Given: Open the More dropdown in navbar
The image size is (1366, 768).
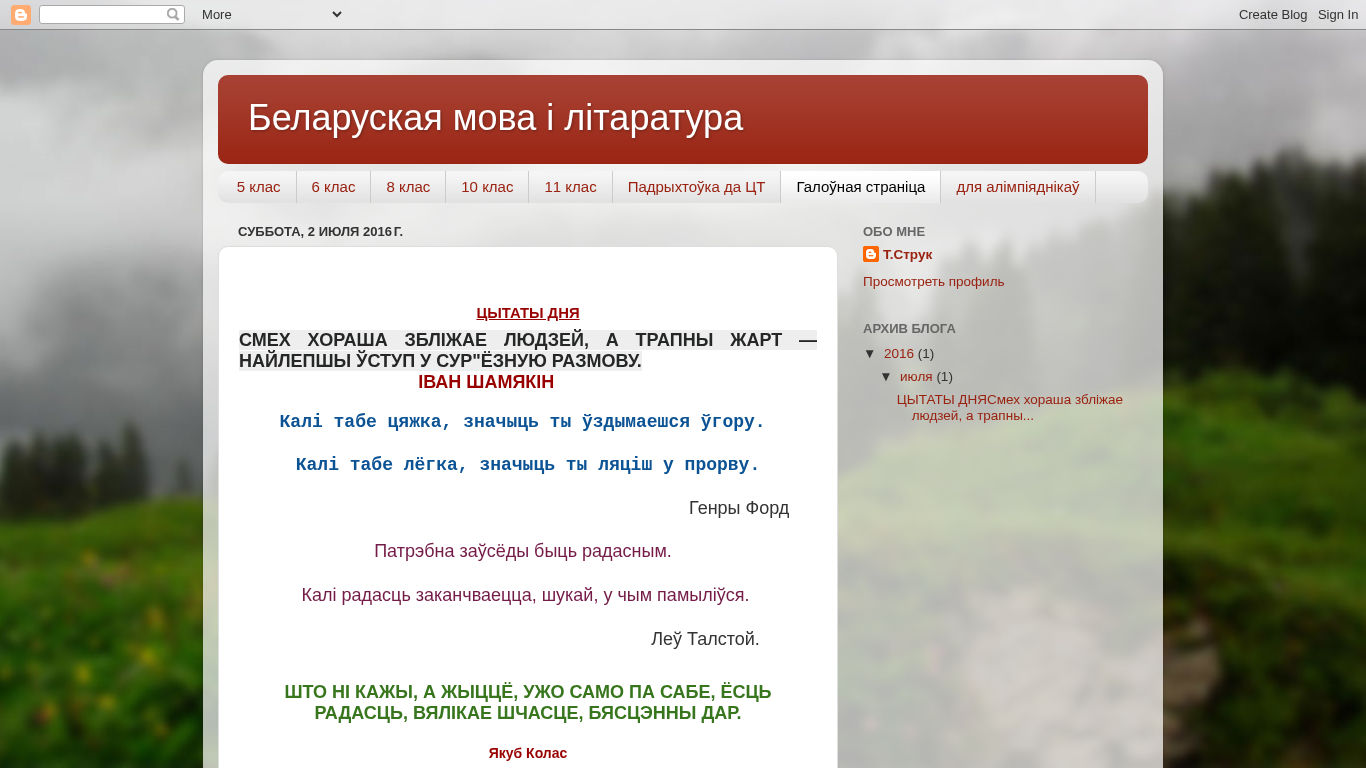Looking at the screenshot, I should tap(271, 15).
